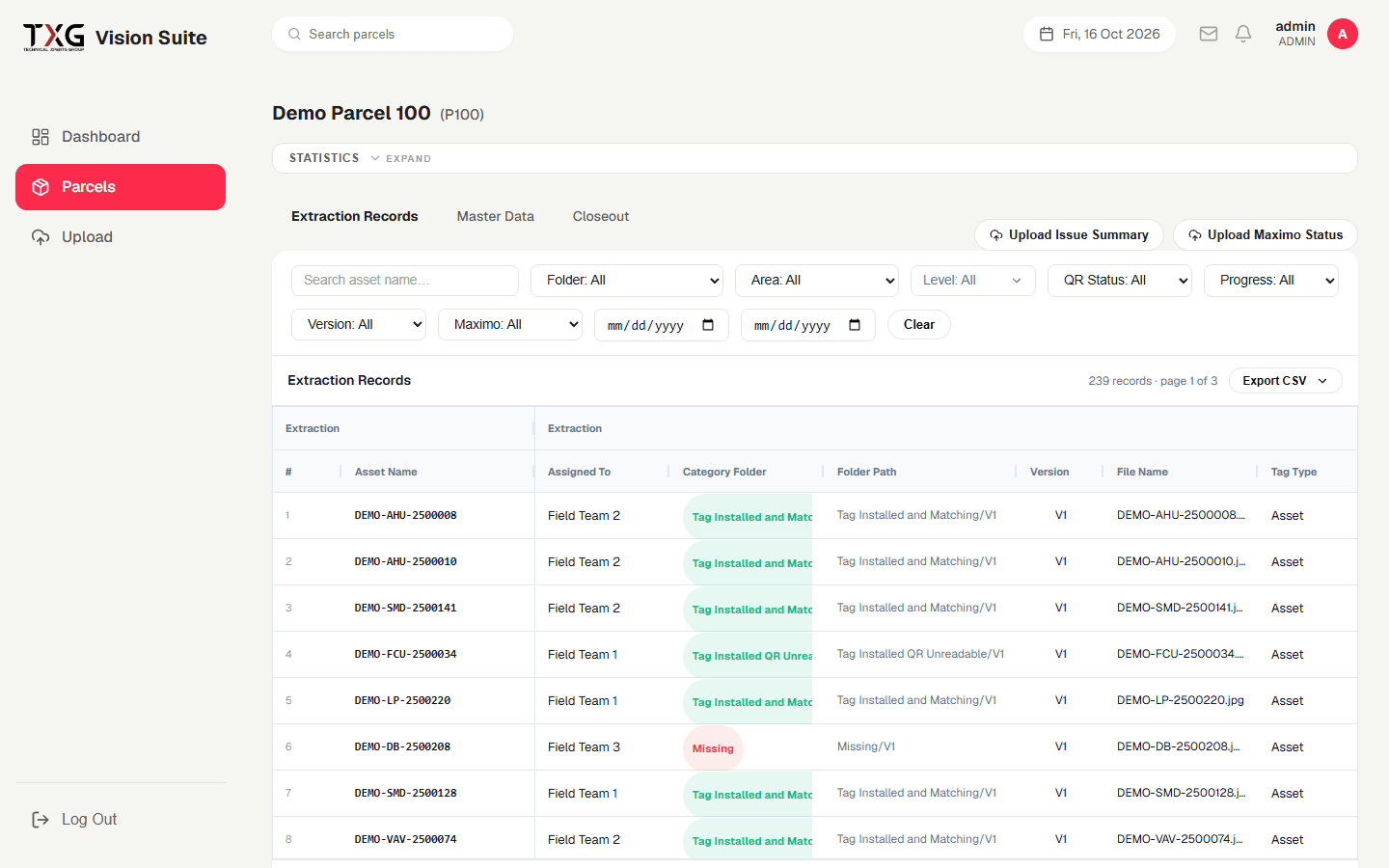This screenshot has width=1389, height=868.
Task: Open the first date picker calendar icon
Action: pyautogui.click(x=708, y=325)
